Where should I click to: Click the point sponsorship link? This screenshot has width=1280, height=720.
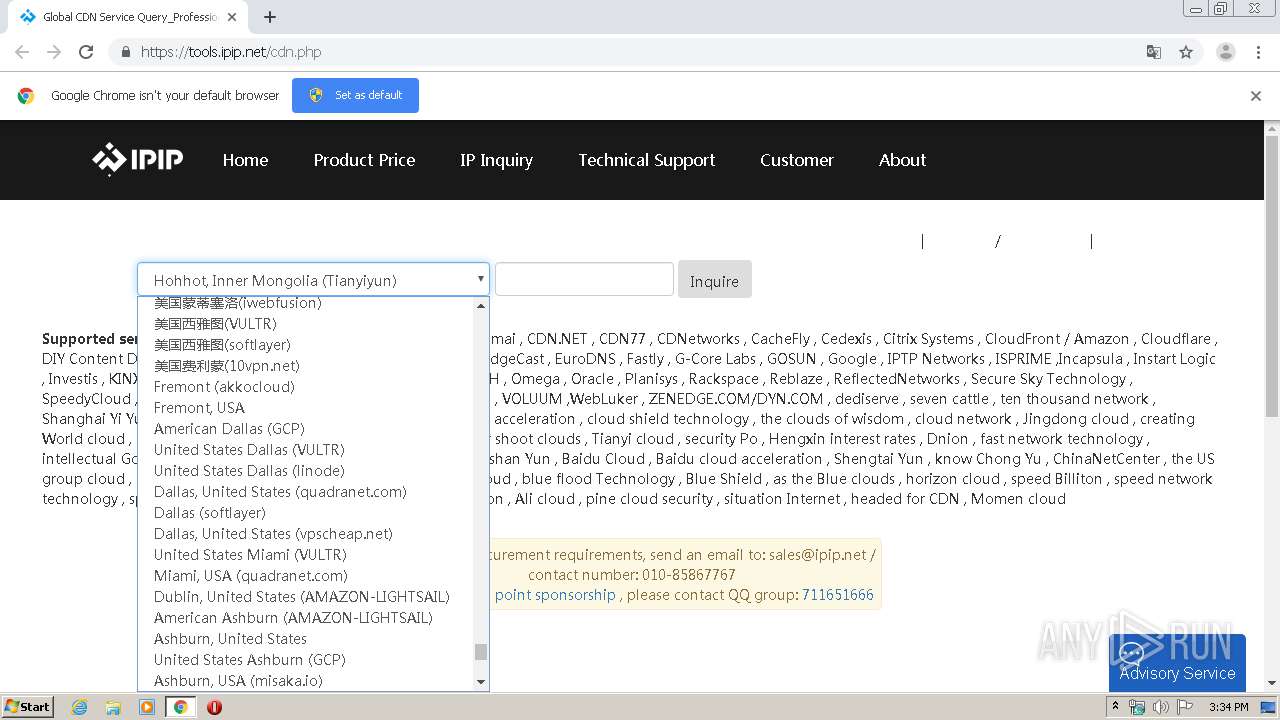coord(555,595)
